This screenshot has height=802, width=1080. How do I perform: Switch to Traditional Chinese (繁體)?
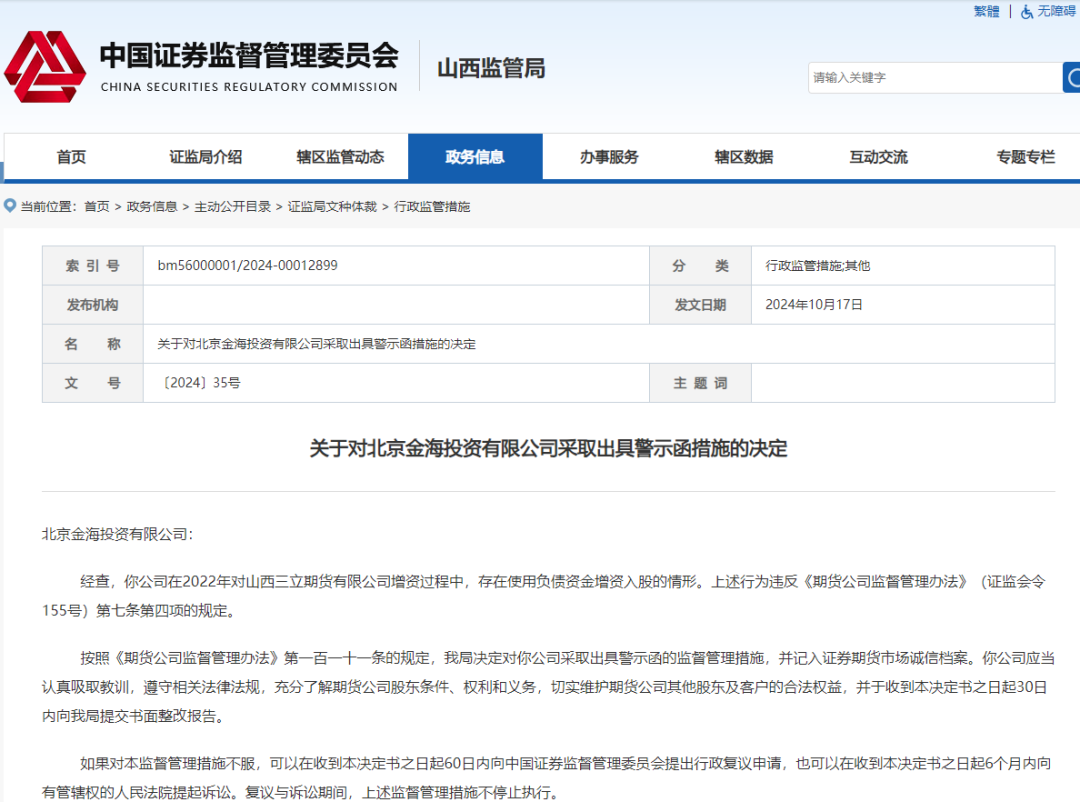tap(986, 11)
